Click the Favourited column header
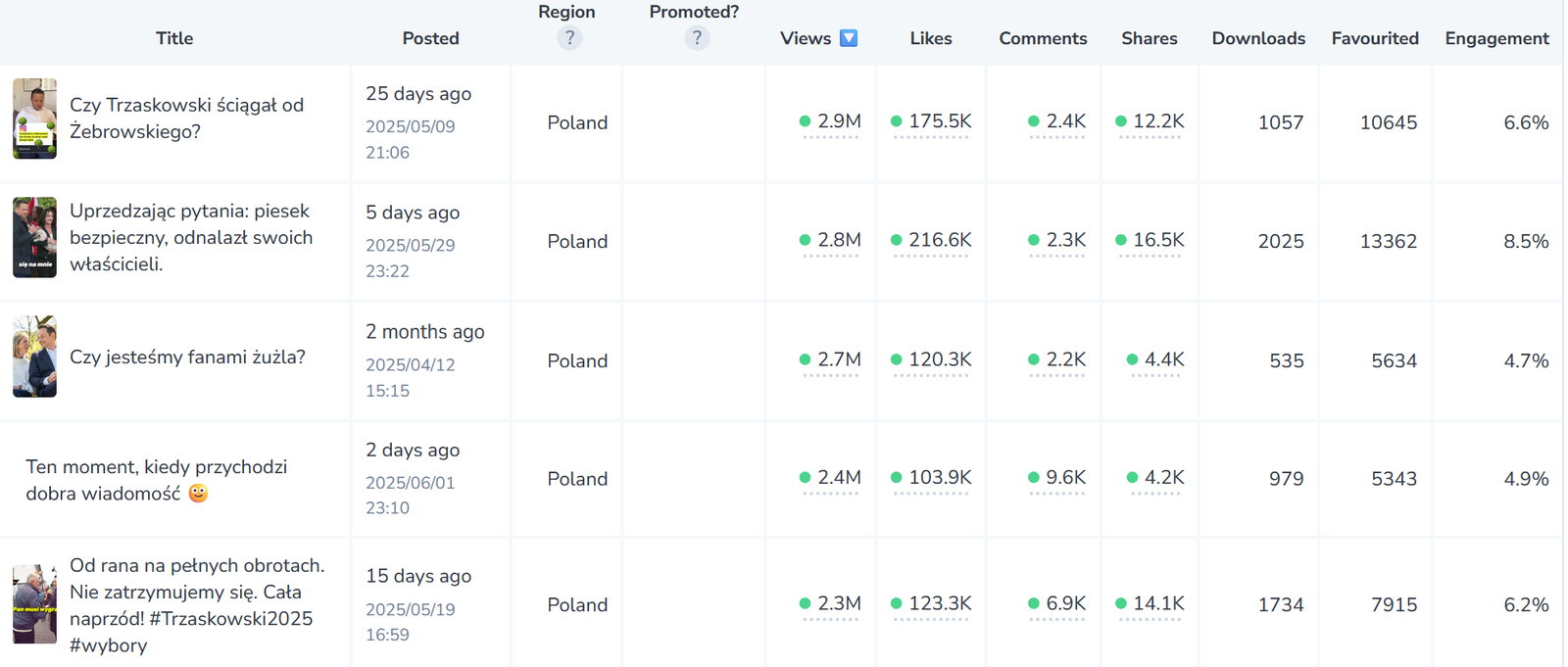The image size is (1568, 667). pyautogui.click(x=1374, y=38)
